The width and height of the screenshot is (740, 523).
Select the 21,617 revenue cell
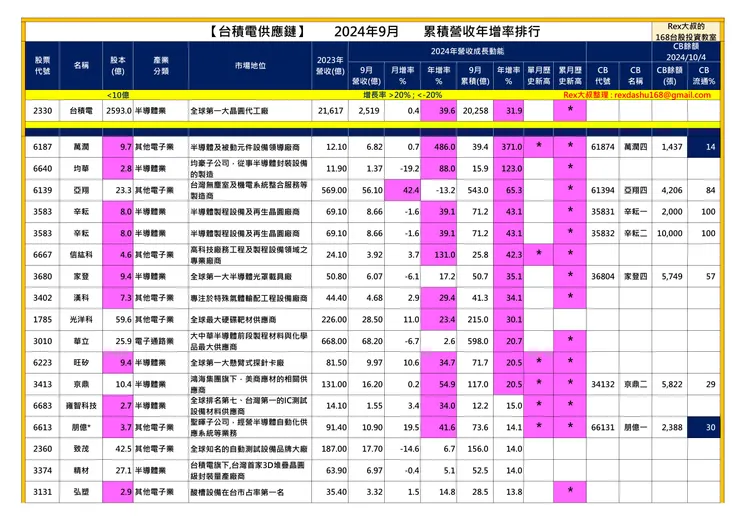(330, 111)
